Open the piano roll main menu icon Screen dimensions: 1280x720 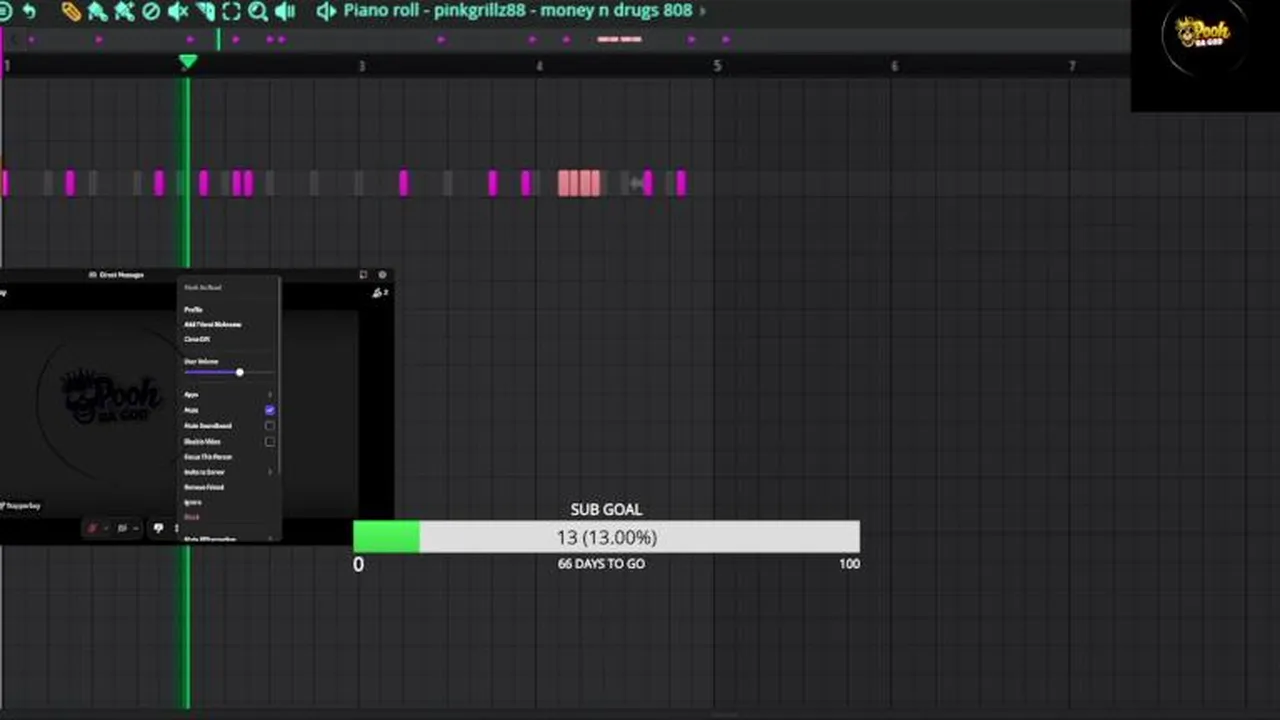(x=5, y=11)
